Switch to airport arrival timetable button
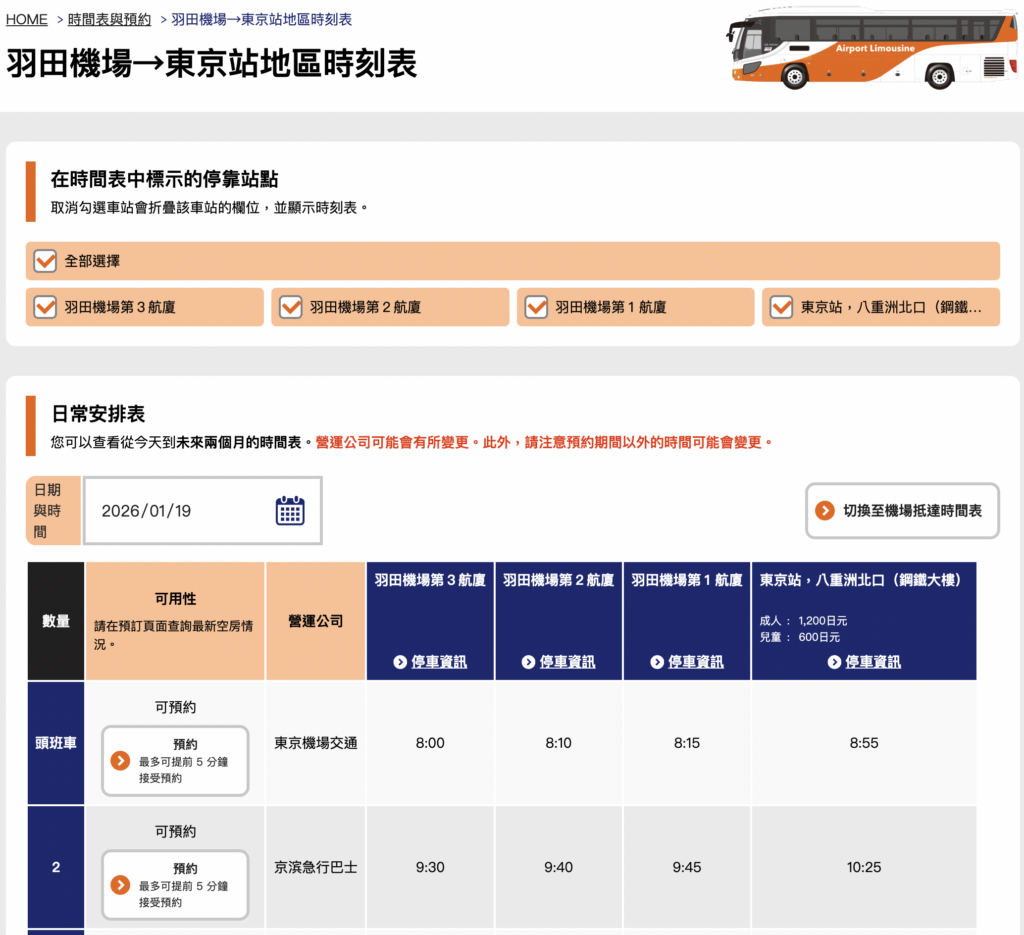The width and height of the screenshot is (1024, 935). [902, 511]
